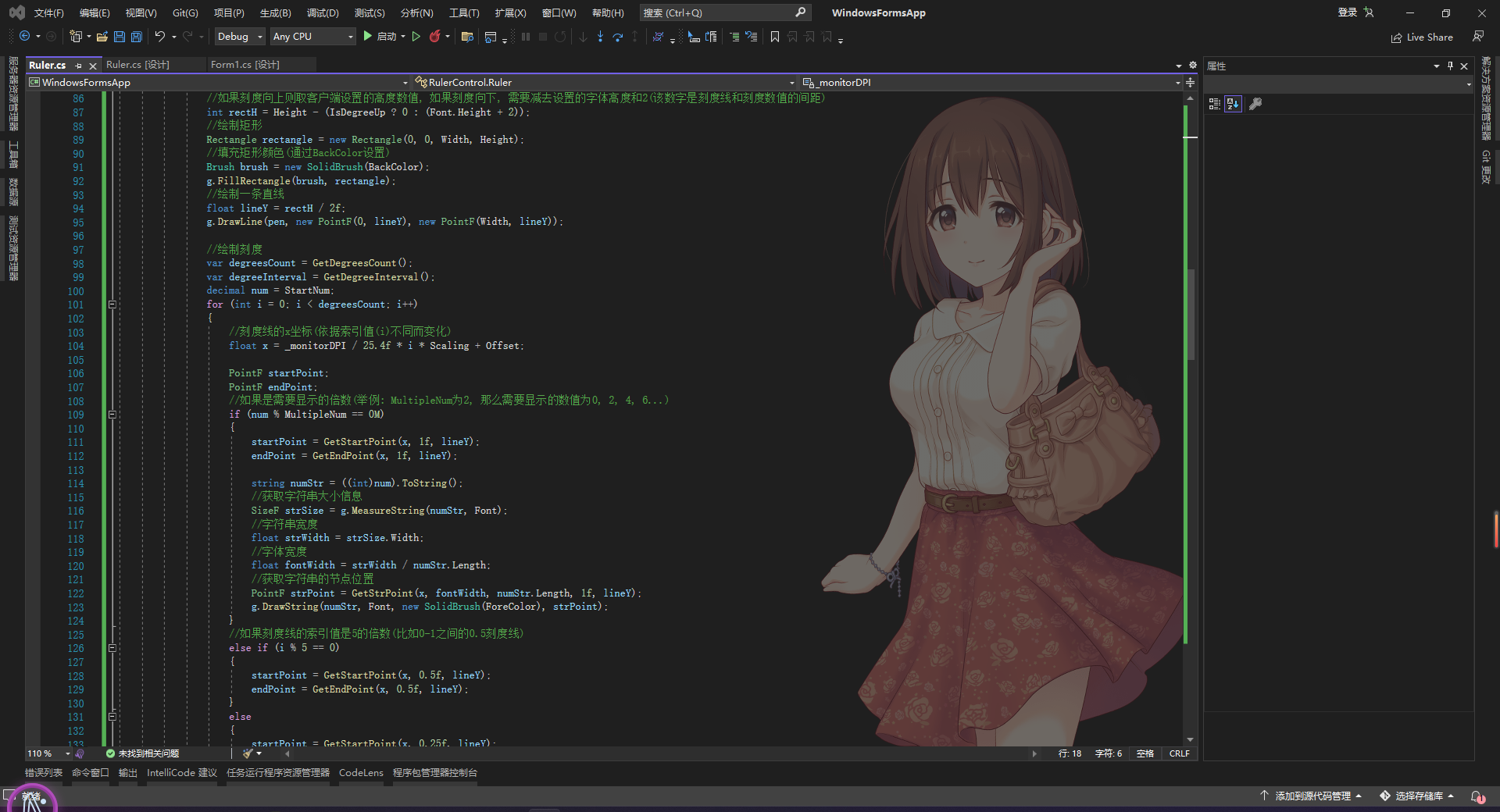Open the 编辑(E) menu
Viewport: 1500px width, 812px height.
pos(95,12)
